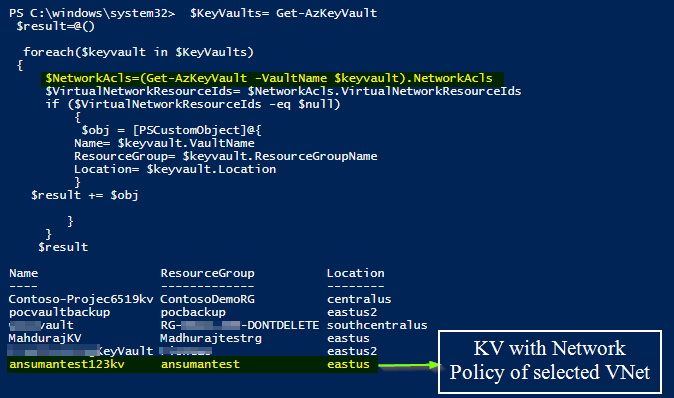Click the Contoso-Projec6519kv vault name
The width and height of the screenshot is (674, 398).
click(x=81, y=299)
